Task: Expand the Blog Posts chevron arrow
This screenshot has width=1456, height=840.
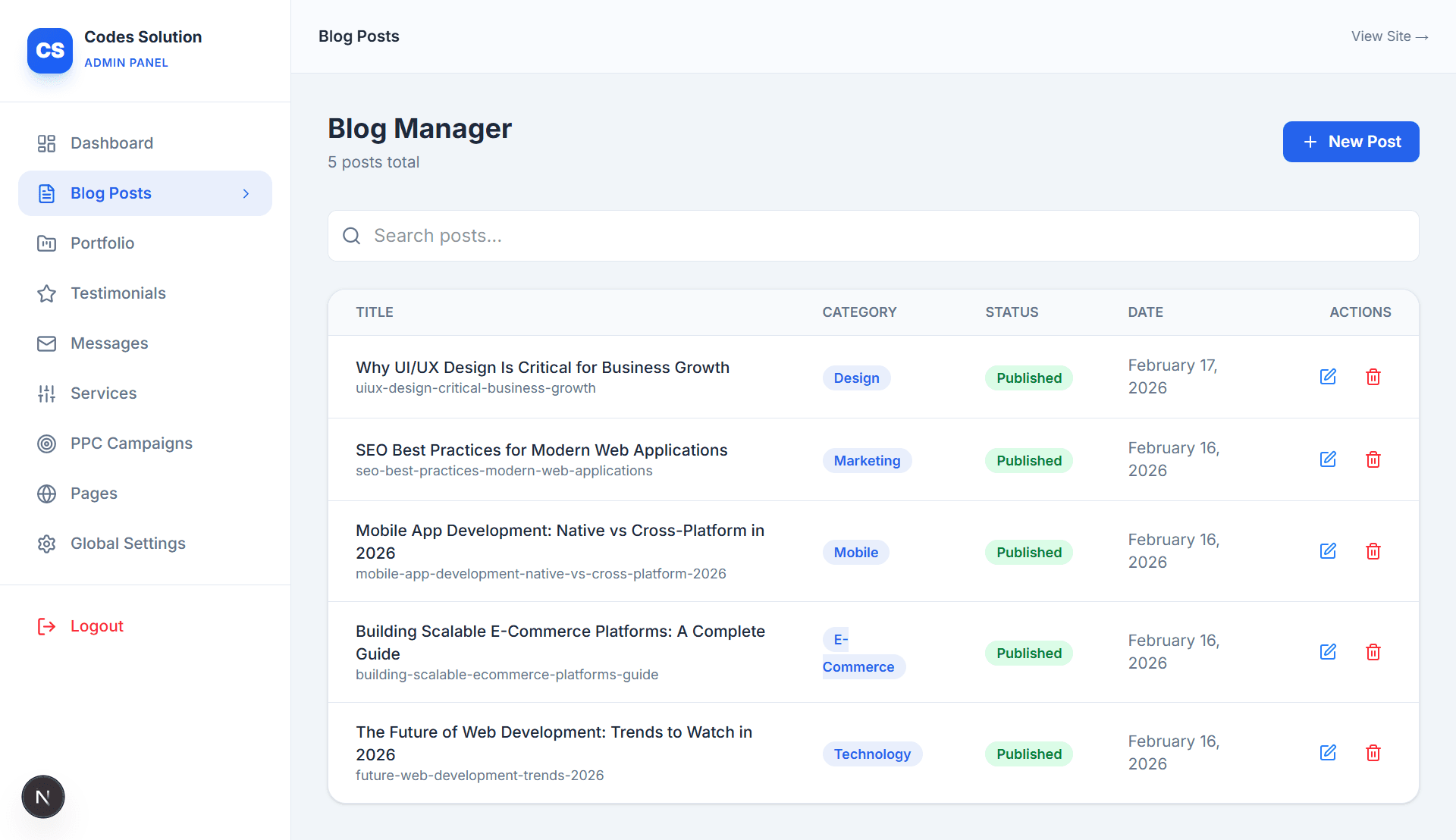Action: pyautogui.click(x=246, y=193)
